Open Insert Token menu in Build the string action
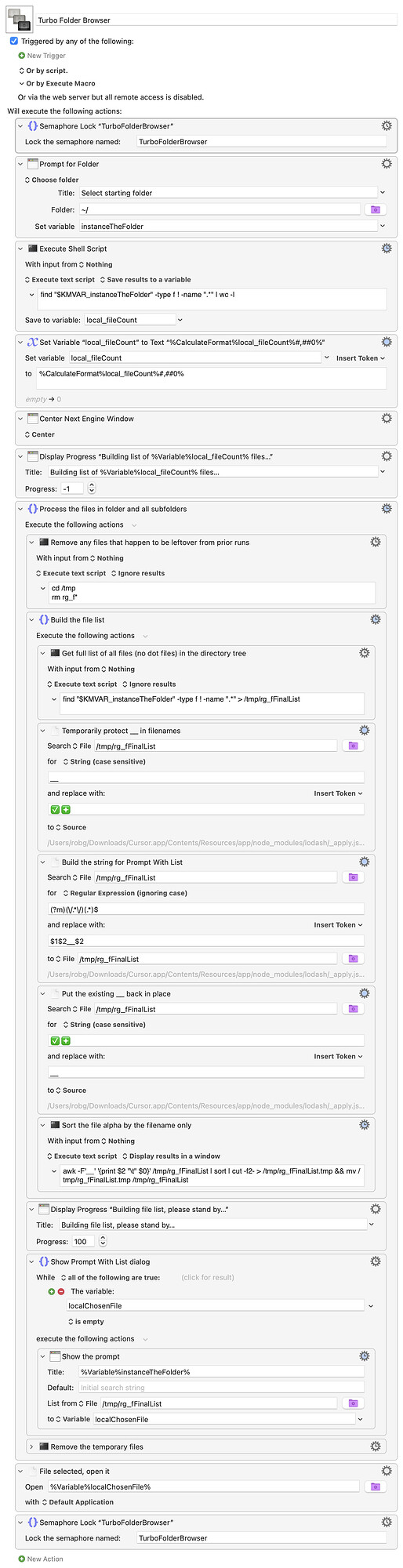The image size is (403, 1568). coord(339,925)
